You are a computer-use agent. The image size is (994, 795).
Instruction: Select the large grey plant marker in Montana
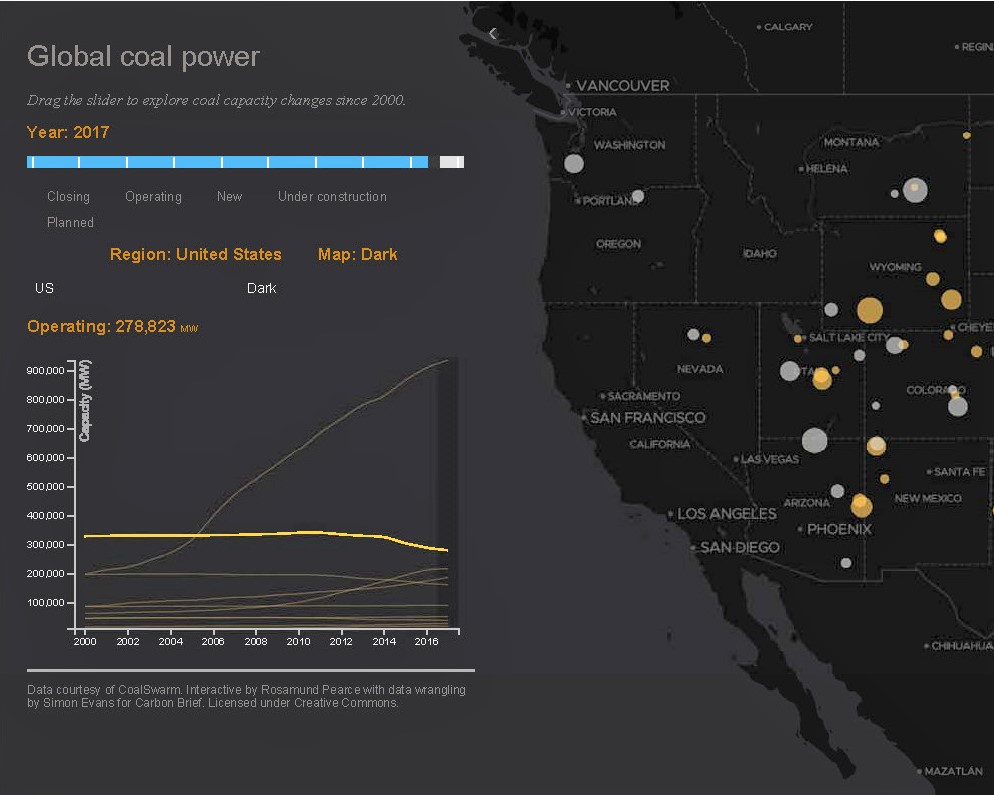[915, 190]
